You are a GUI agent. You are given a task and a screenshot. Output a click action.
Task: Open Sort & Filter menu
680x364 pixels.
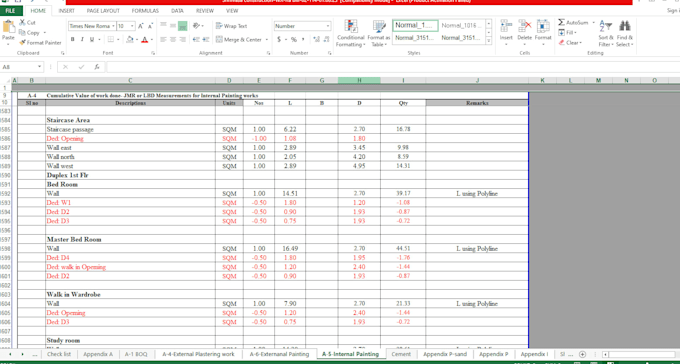coord(606,34)
